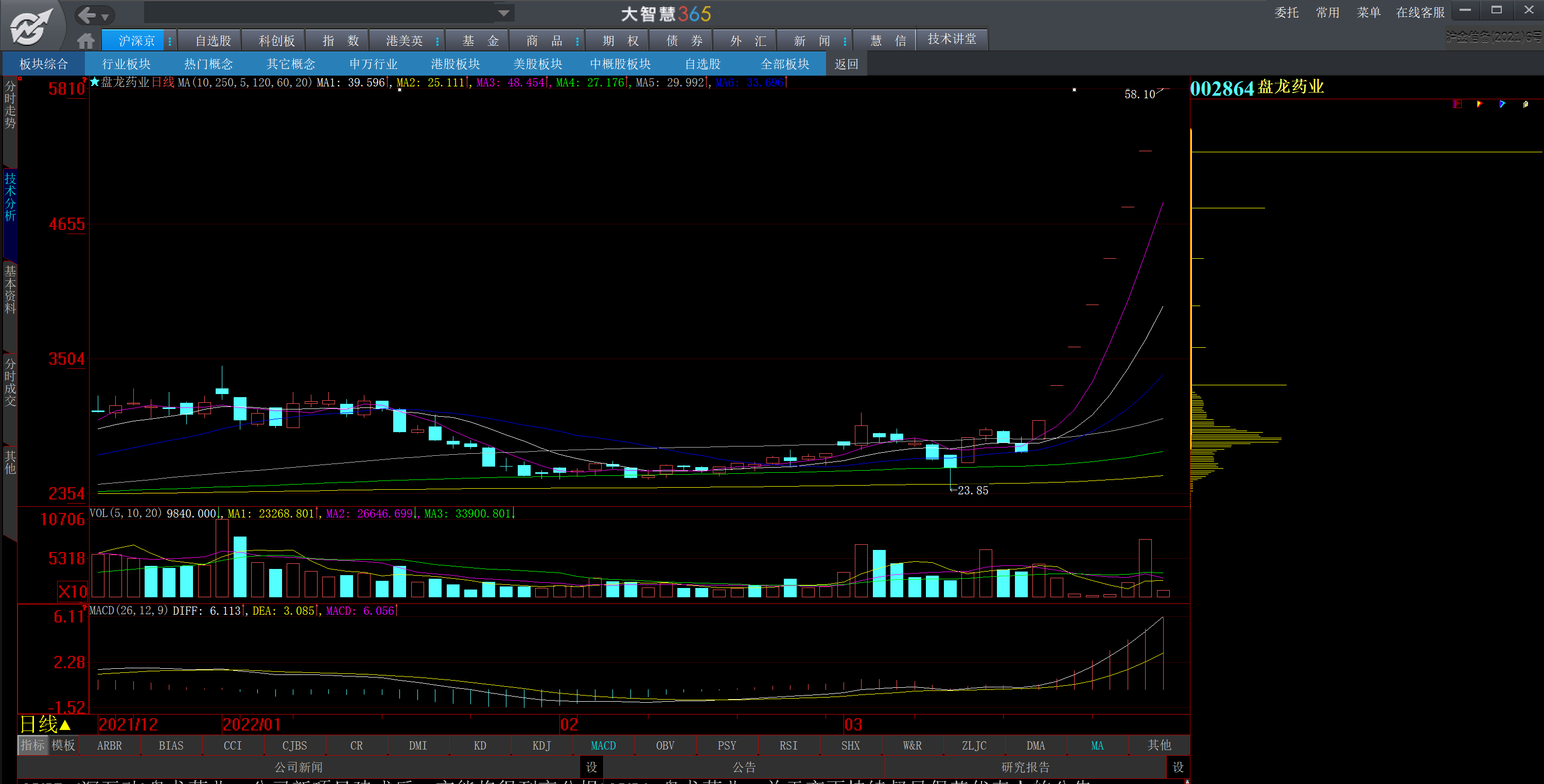Viewport: 1544px width, 784px height.
Task: Select the MA indicator tab
Action: point(1097,745)
